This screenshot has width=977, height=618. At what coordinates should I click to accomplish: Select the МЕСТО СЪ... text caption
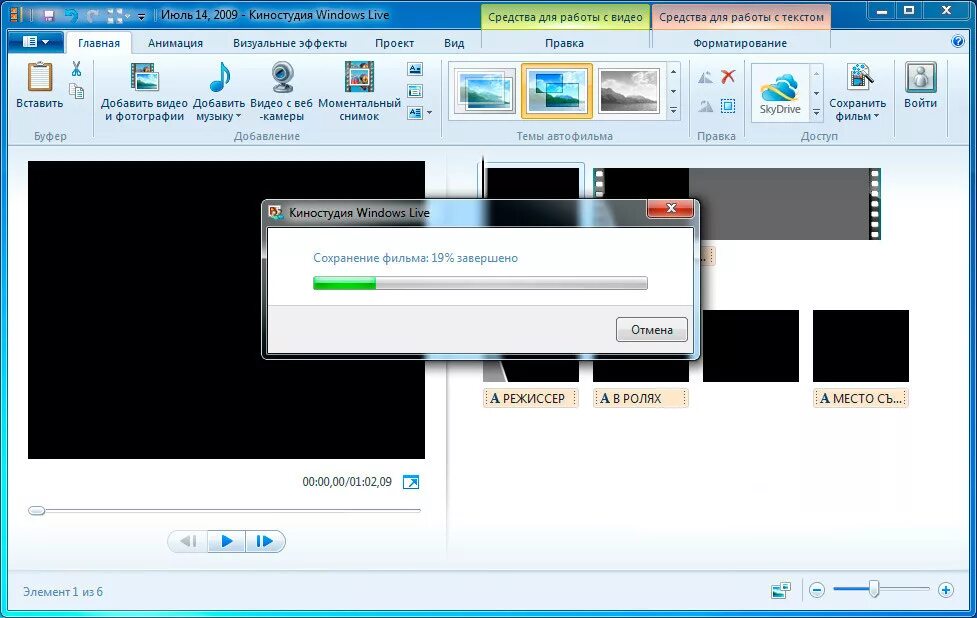click(x=860, y=398)
